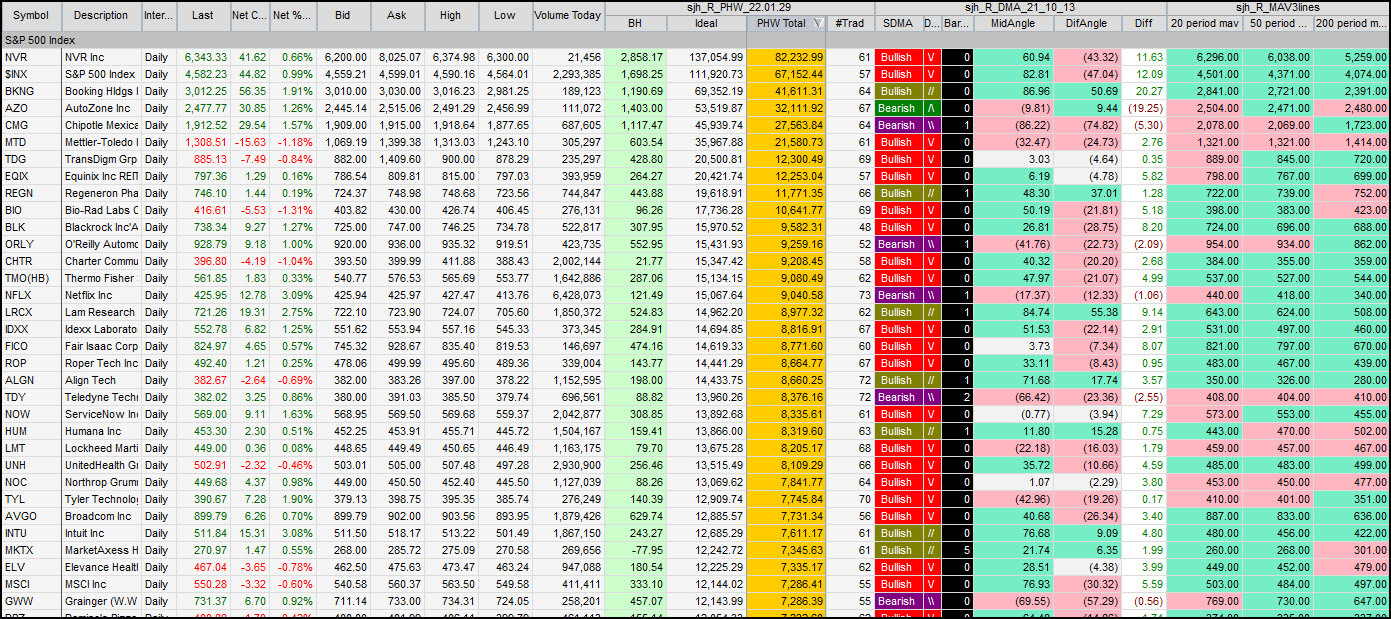Click the Volume Today column header
The image size is (1391, 619).
coord(568,15)
